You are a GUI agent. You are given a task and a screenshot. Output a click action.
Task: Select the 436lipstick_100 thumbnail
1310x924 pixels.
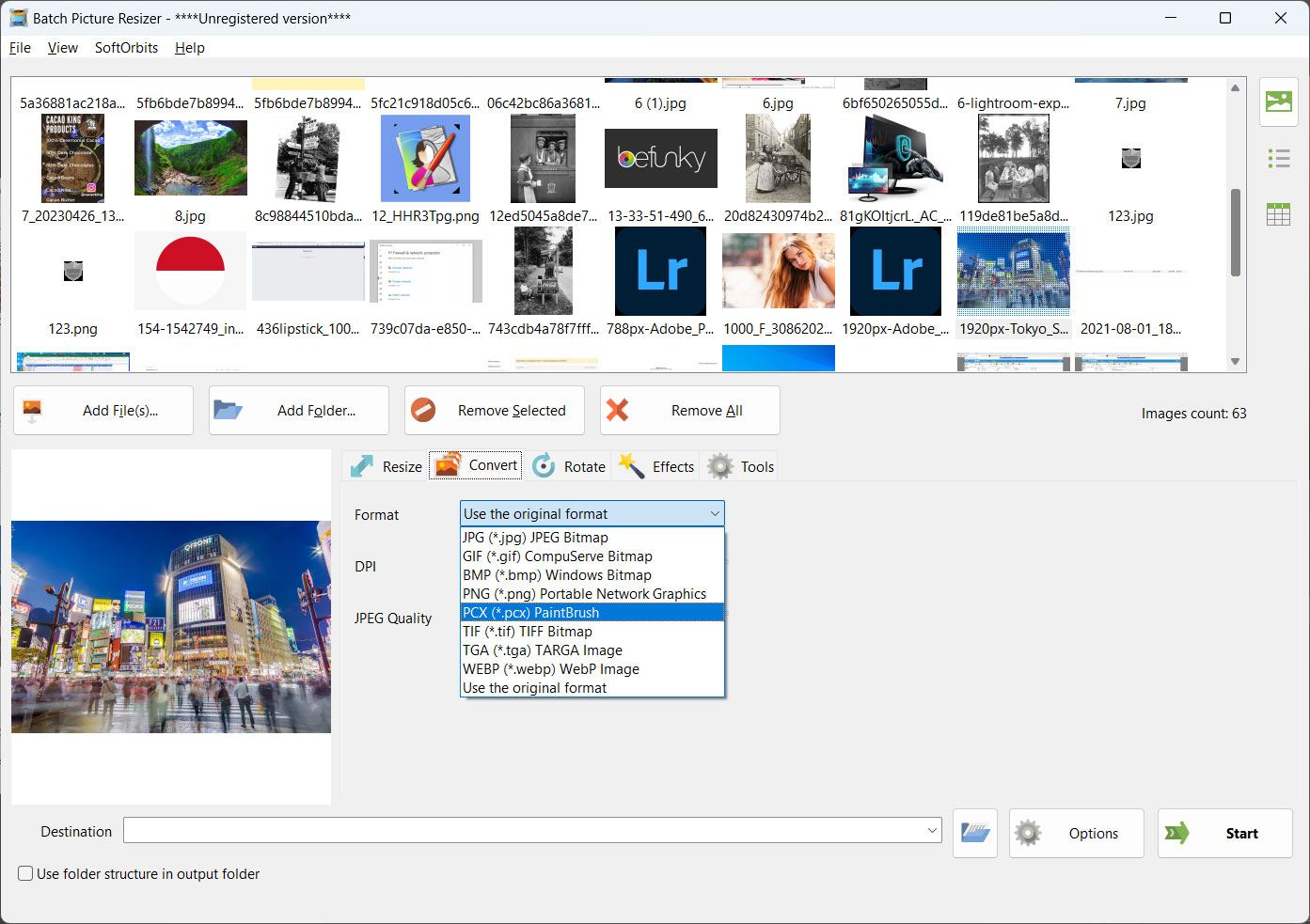point(308,271)
